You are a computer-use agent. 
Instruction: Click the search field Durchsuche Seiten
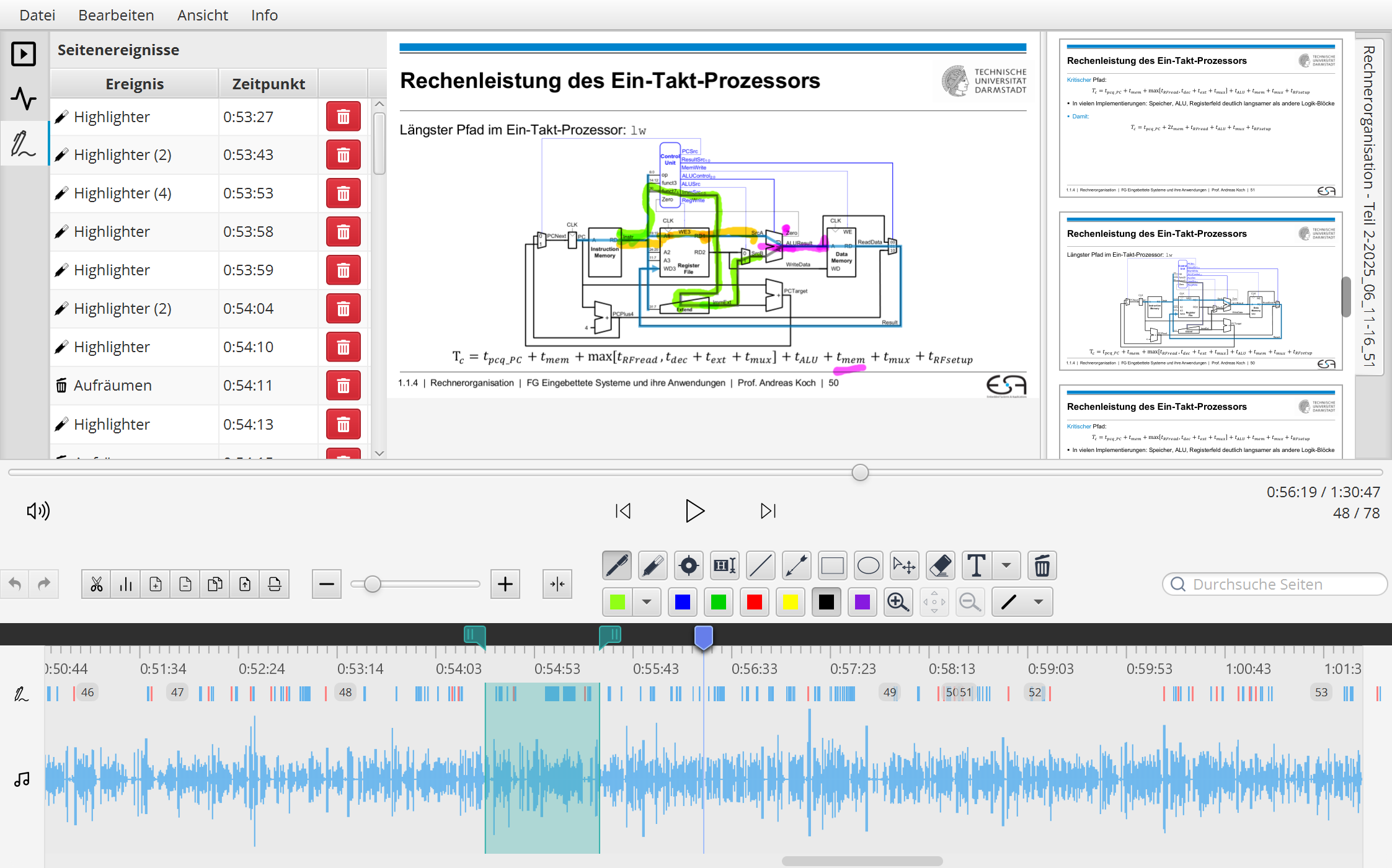pyautogui.click(x=1274, y=583)
